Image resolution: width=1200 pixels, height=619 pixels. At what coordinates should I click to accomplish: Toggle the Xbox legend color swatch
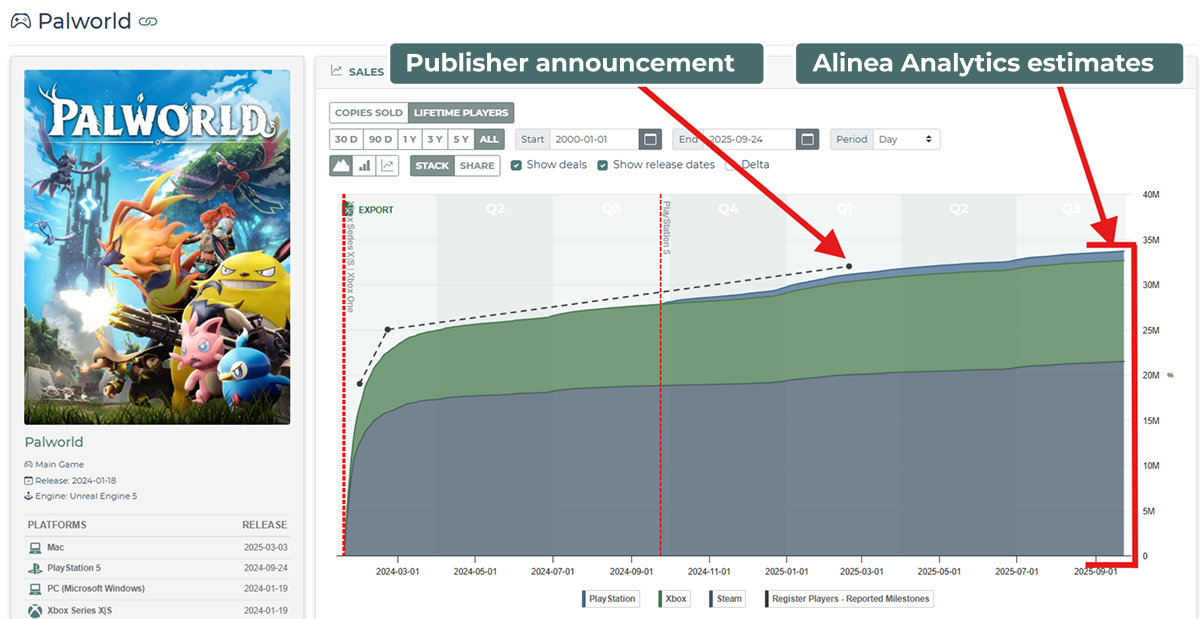660,599
